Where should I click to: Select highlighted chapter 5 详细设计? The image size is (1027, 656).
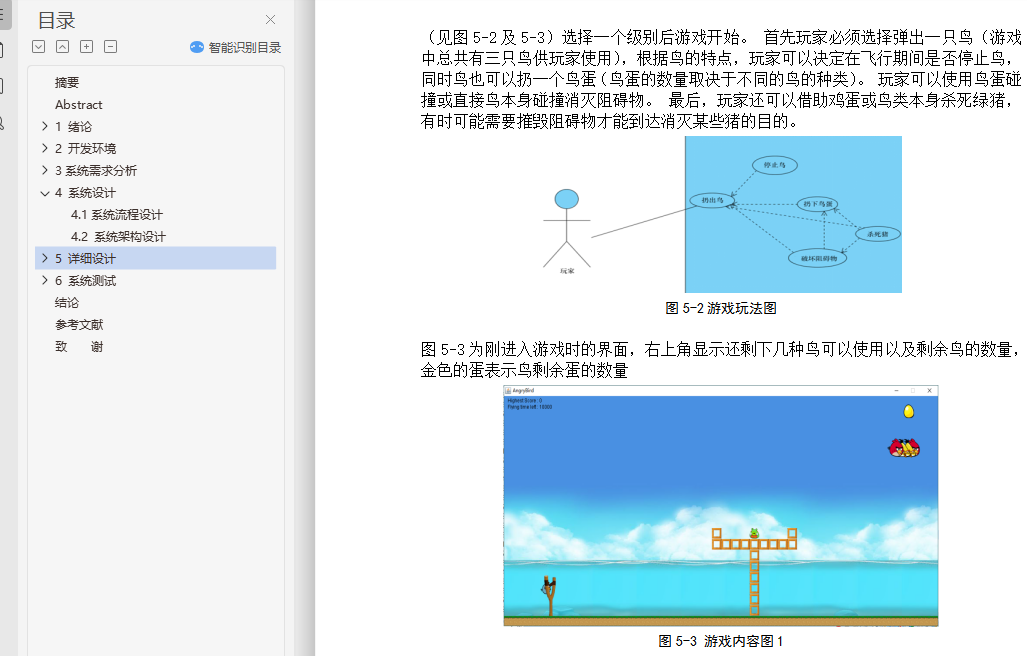[155, 258]
